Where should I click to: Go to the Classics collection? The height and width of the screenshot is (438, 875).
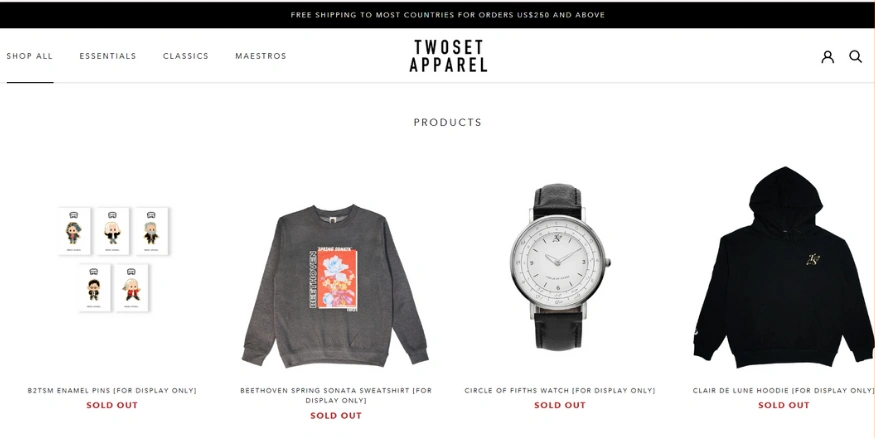[x=186, y=56]
